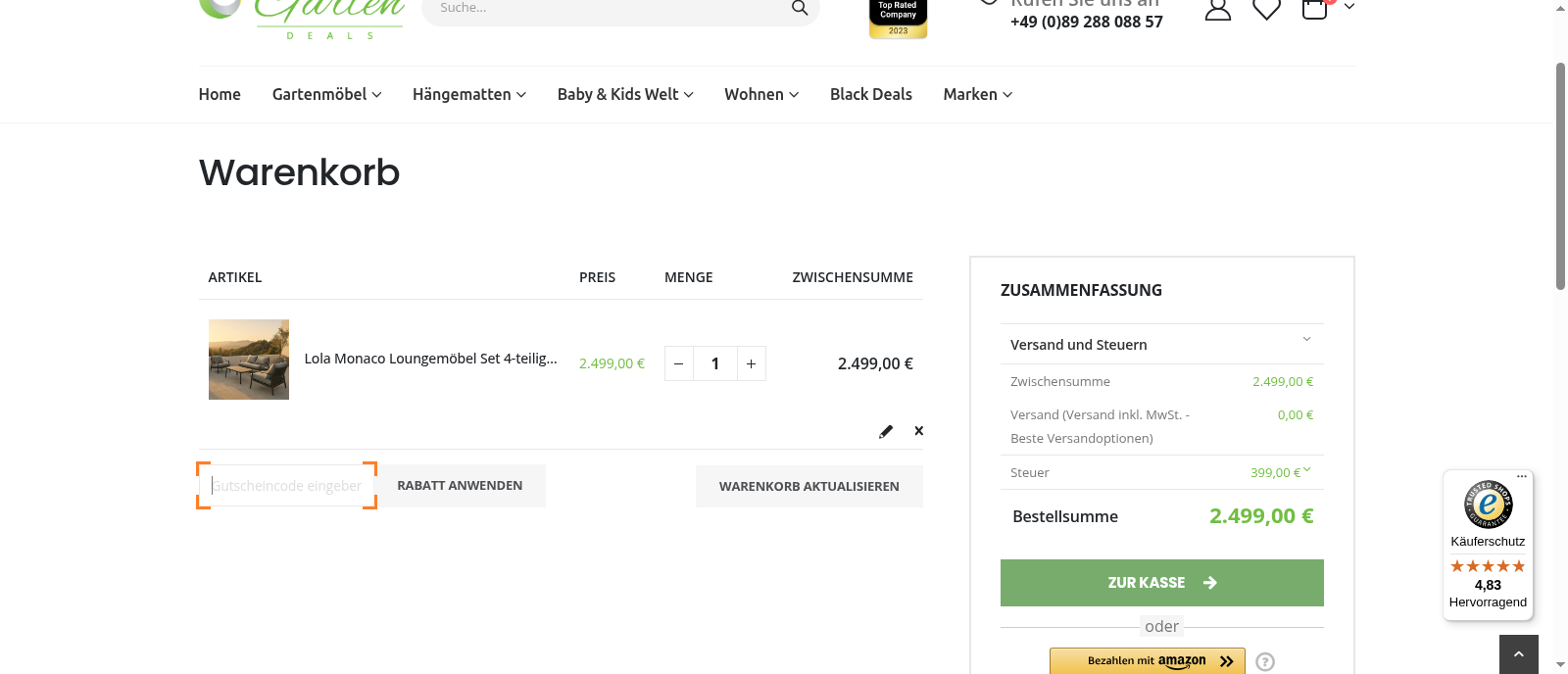Increase quantity with plus button
Screen dimensions: 1568x674
[x=752, y=363]
